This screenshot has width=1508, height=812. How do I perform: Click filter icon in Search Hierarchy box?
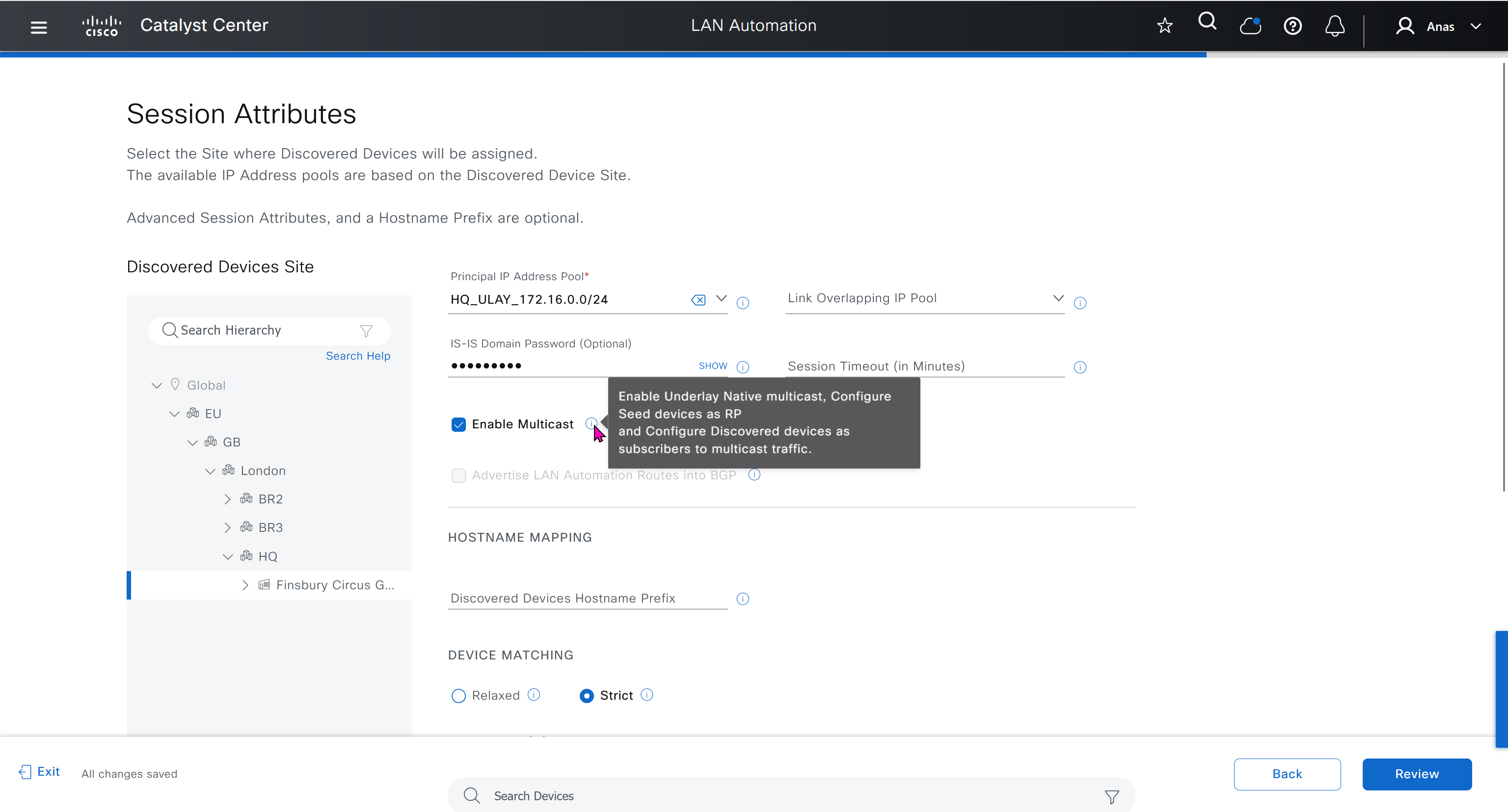(x=367, y=331)
